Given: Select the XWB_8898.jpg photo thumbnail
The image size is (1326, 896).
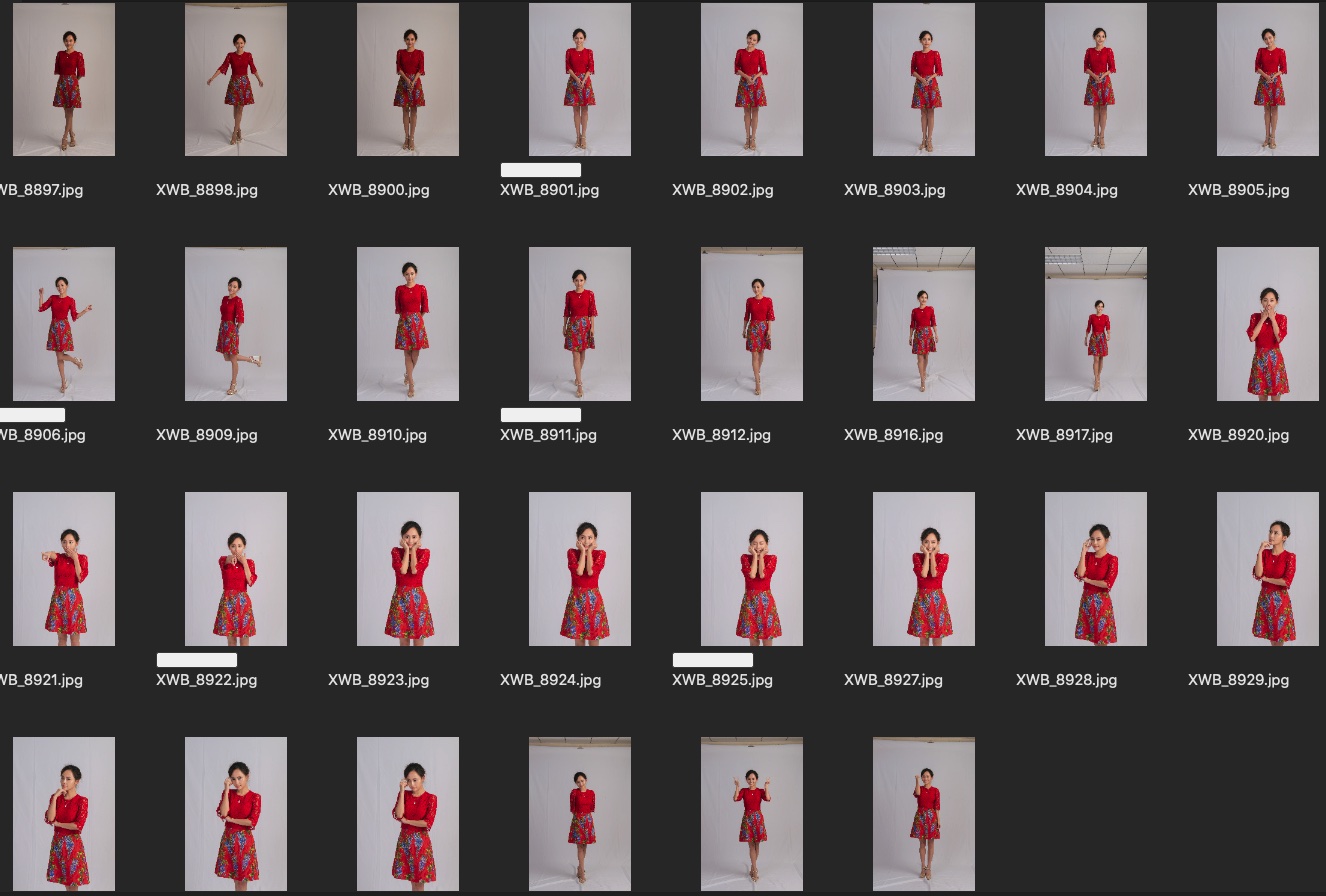Looking at the screenshot, I should 236,80.
